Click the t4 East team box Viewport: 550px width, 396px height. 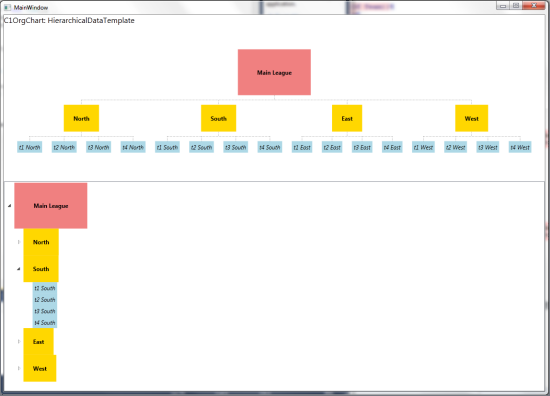392,147
